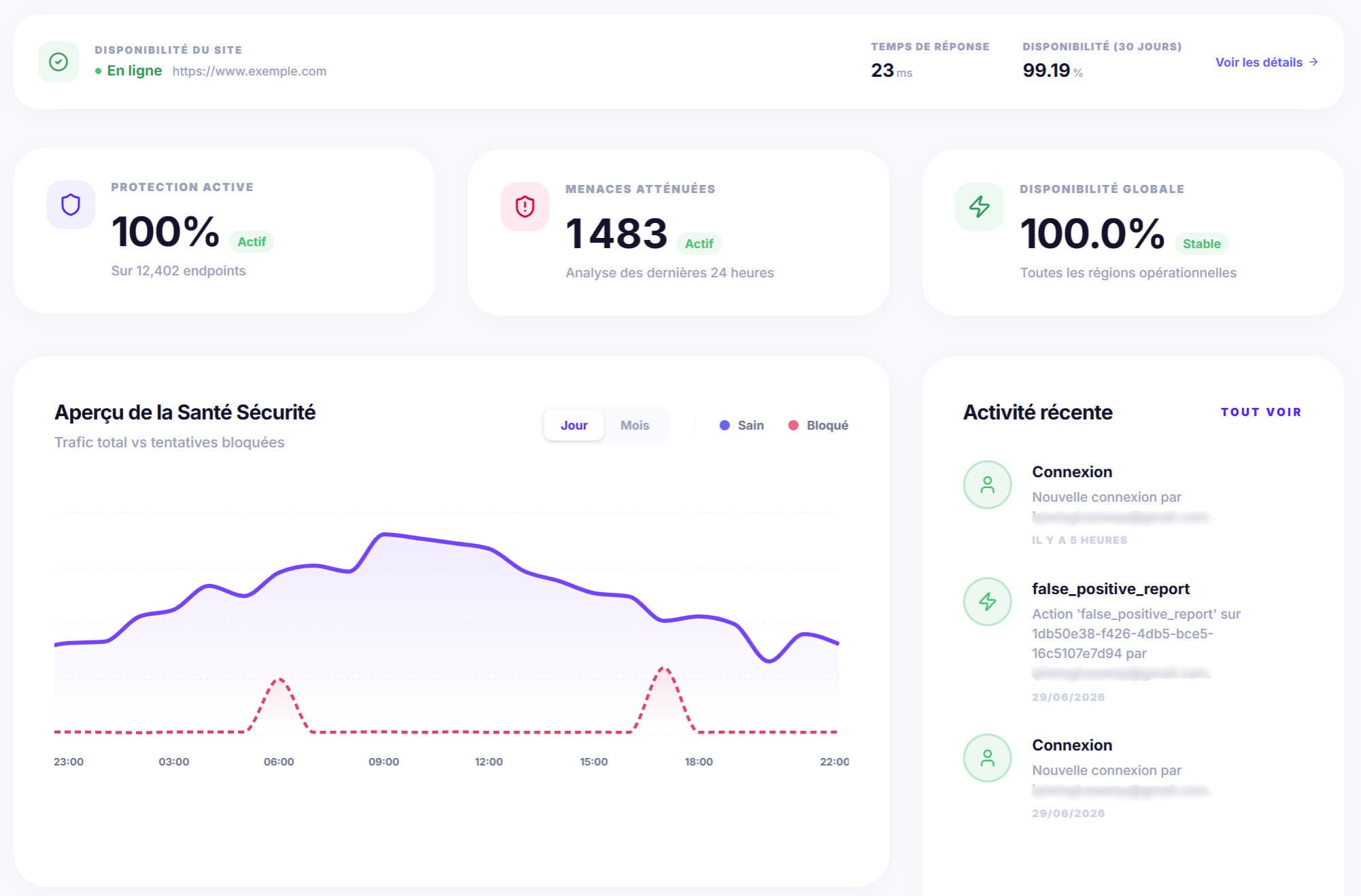Click the DISPONIBILITÉ DU SITE label

click(168, 50)
